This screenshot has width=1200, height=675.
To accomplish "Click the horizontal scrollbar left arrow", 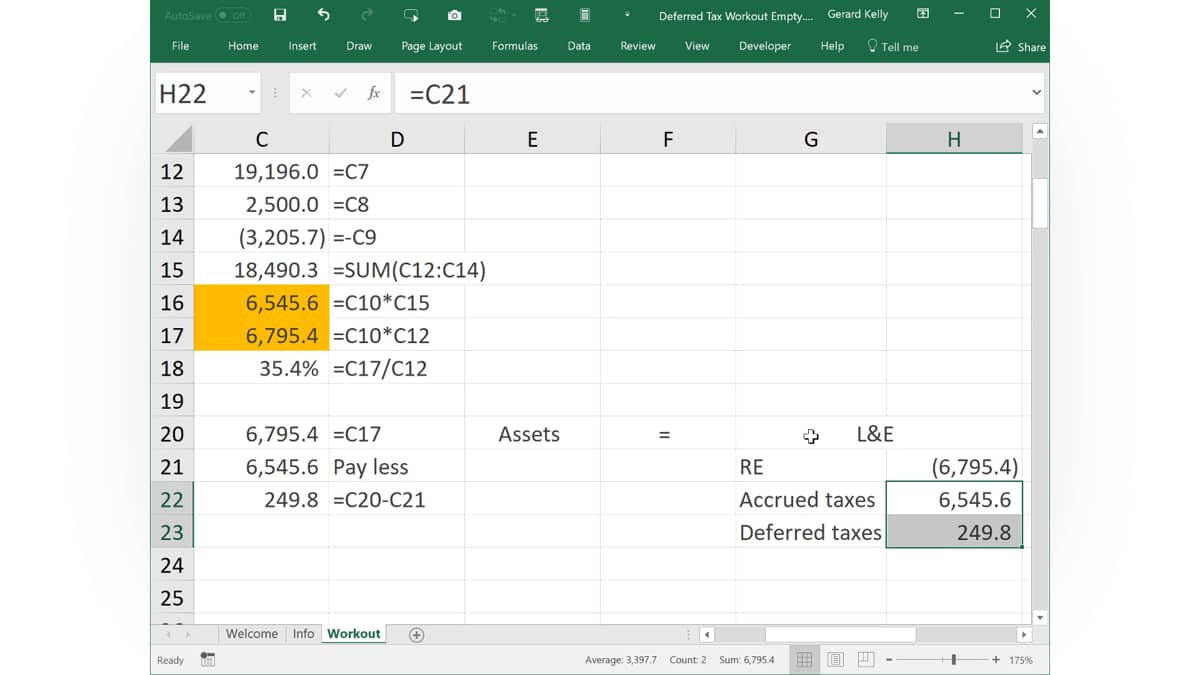I will (707, 634).
